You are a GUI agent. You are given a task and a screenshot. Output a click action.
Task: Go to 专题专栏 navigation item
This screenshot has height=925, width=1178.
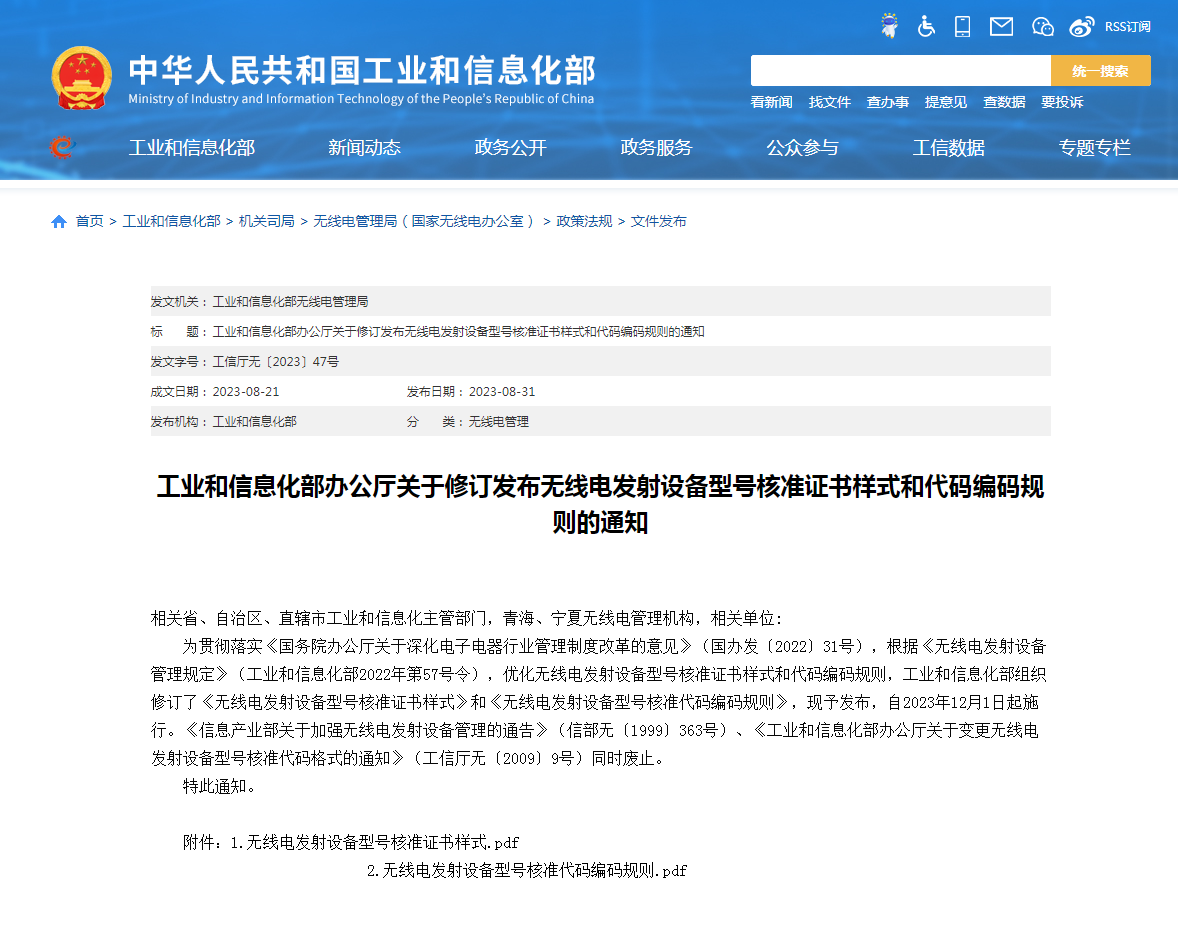pyautogui.click(x=1094, y=148)
